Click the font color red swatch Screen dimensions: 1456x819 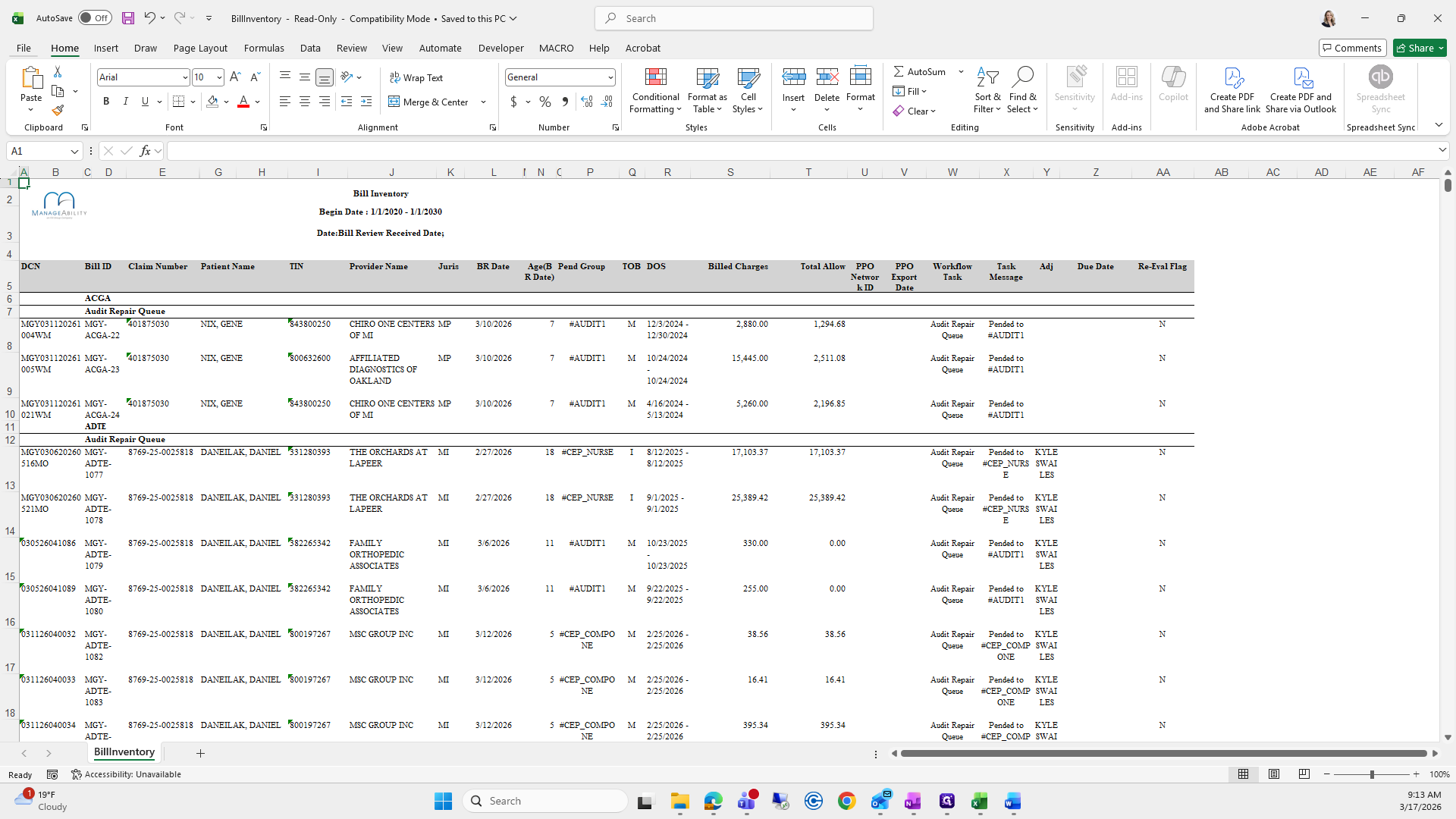click(x=243, y=102)
